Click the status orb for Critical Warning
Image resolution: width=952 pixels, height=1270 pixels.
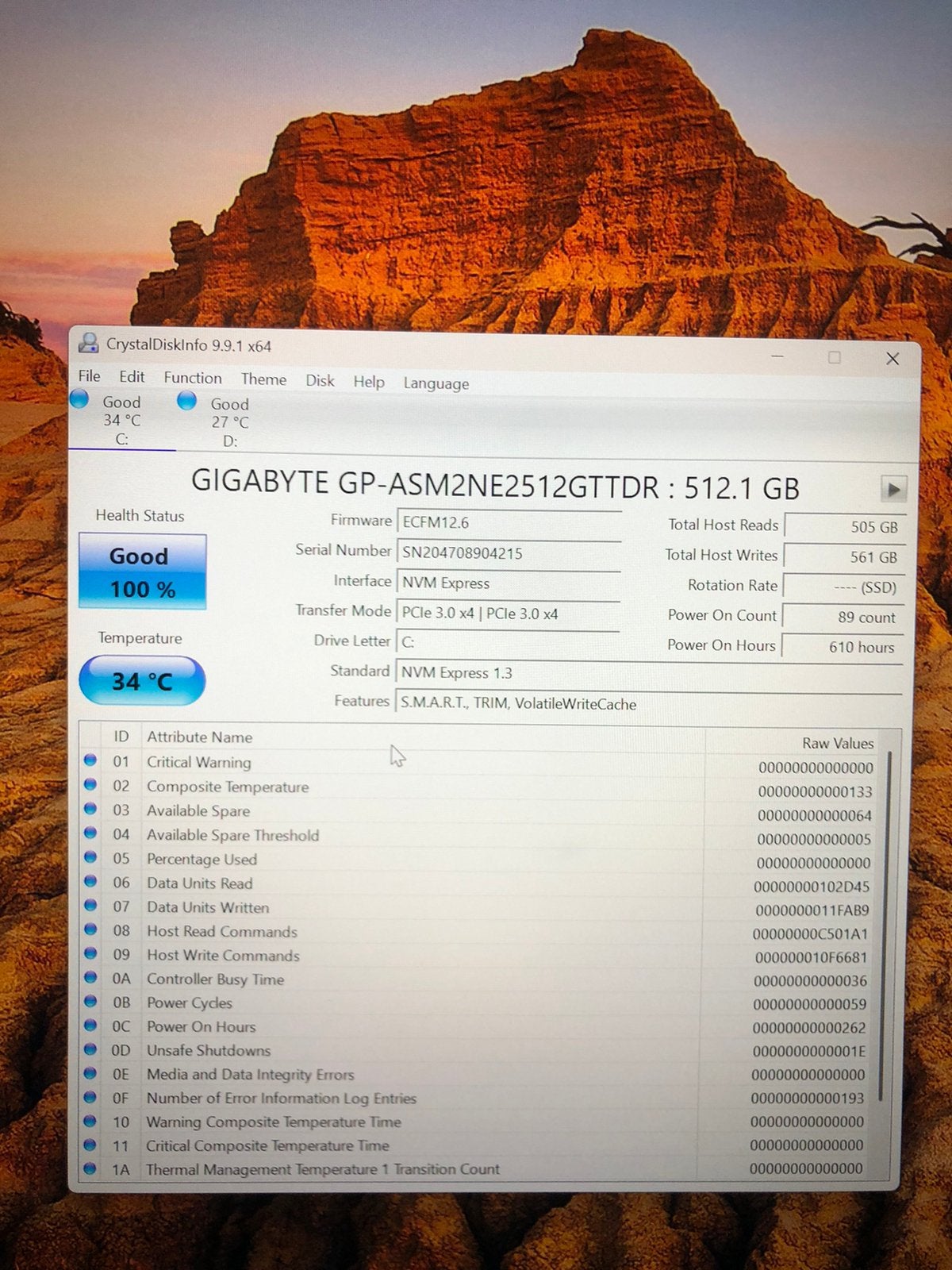[90, 760]
